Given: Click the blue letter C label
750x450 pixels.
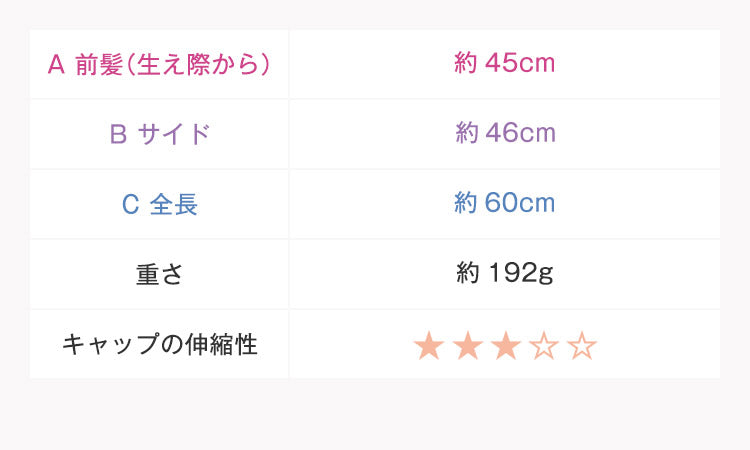Looking at the screenshot, I should [129, 204].
